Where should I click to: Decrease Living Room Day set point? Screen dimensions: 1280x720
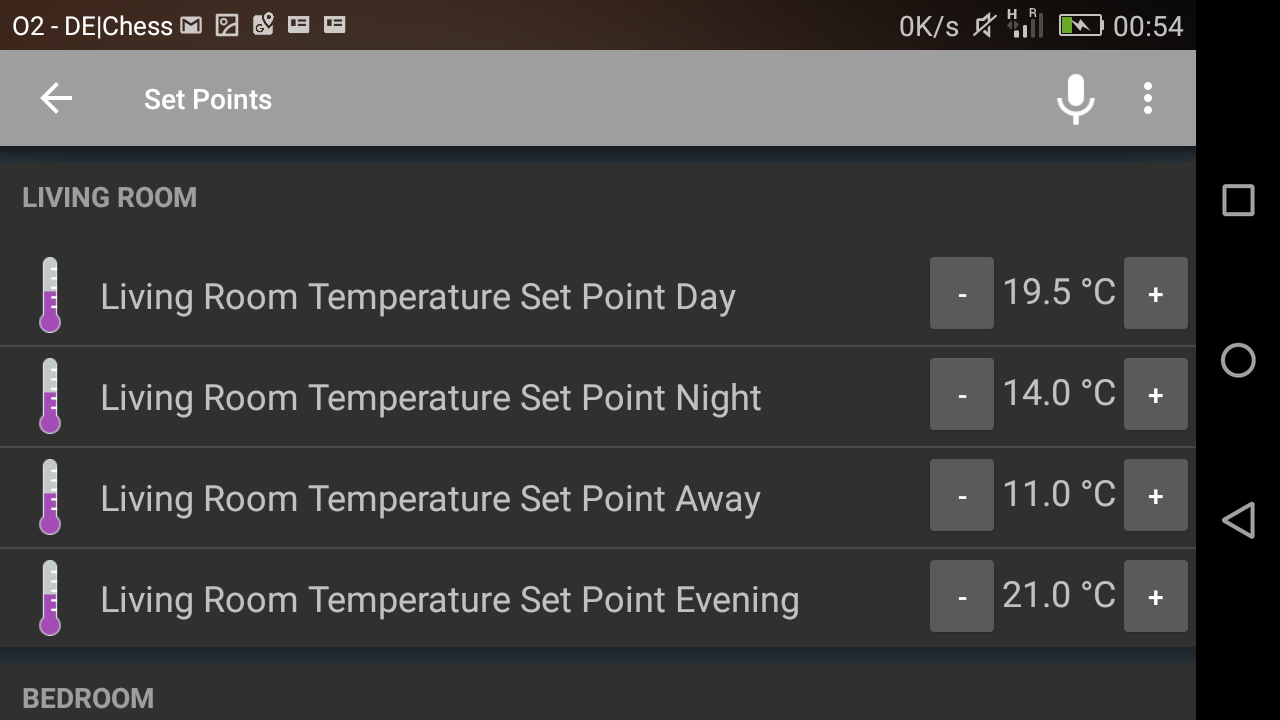pyautogui.click(x=962, y=294)
